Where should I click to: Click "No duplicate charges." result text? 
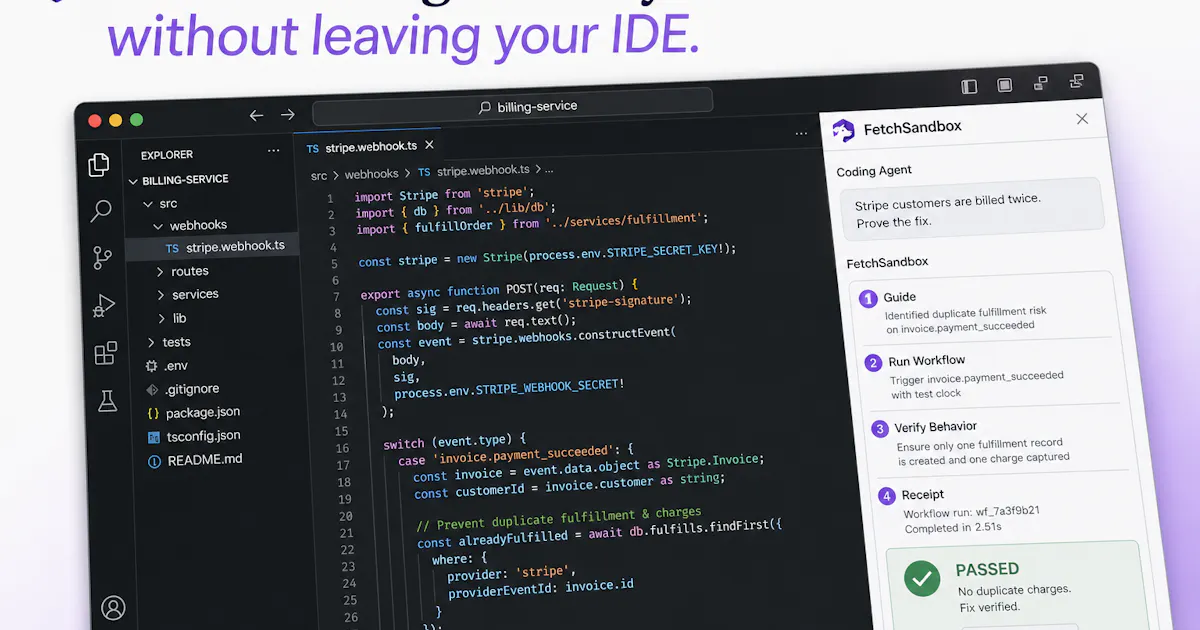(x=1014, y=590)
